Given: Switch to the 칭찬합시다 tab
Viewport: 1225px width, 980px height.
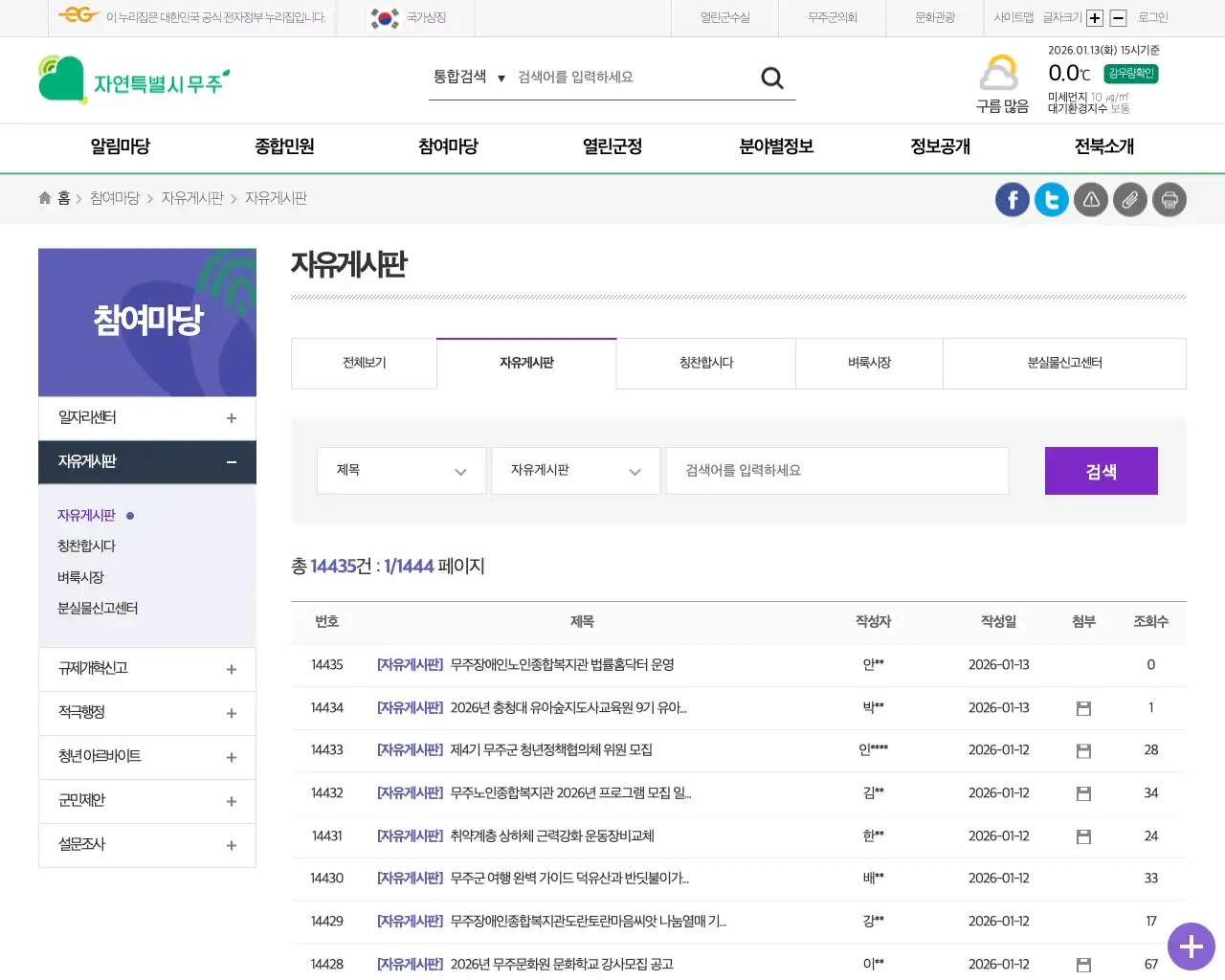Looking at the screenshot, I should (705, 364).
